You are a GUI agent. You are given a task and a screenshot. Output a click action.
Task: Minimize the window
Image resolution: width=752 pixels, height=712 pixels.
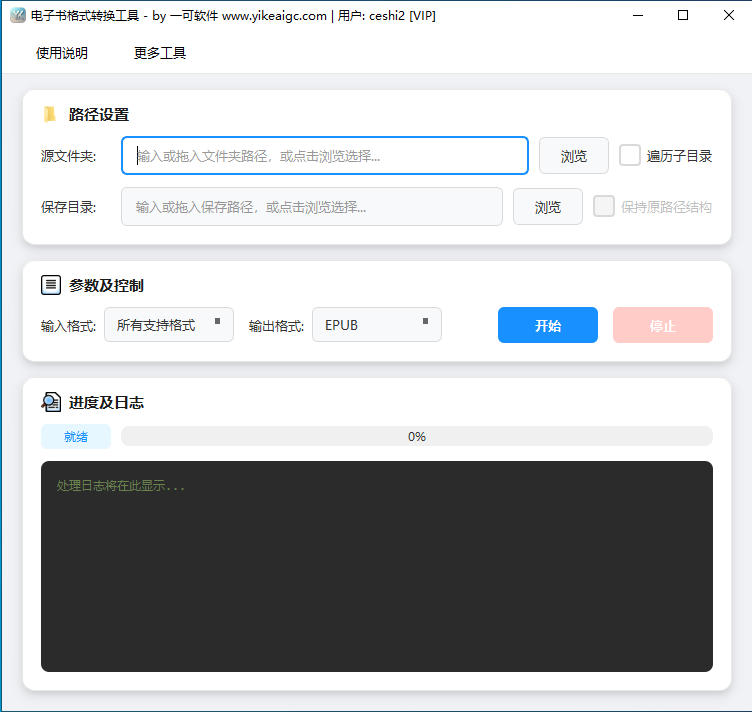click(x=638, y=15)
